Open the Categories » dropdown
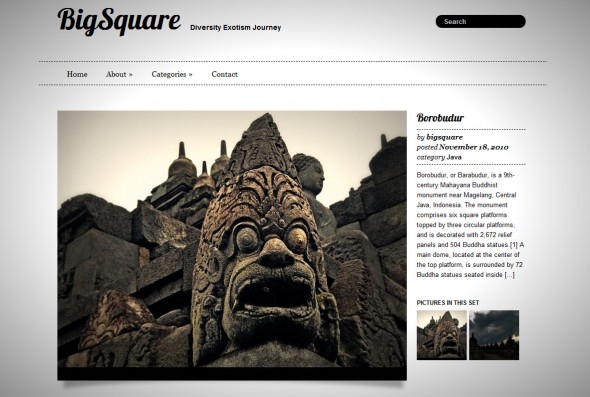Viewport: 590px width, 397px height. [172, 74]
